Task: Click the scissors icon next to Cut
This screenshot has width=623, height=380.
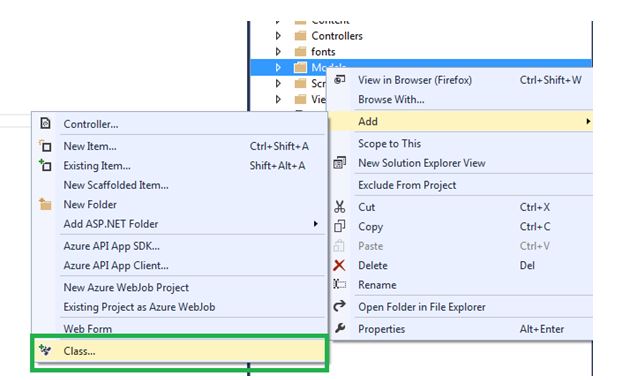Action: [339, 207]
